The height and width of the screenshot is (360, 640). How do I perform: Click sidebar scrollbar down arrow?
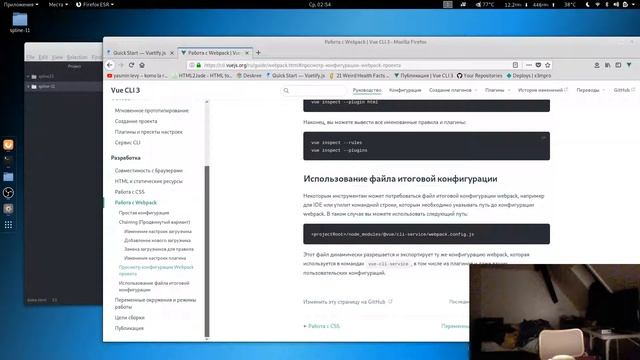point(207,339)
